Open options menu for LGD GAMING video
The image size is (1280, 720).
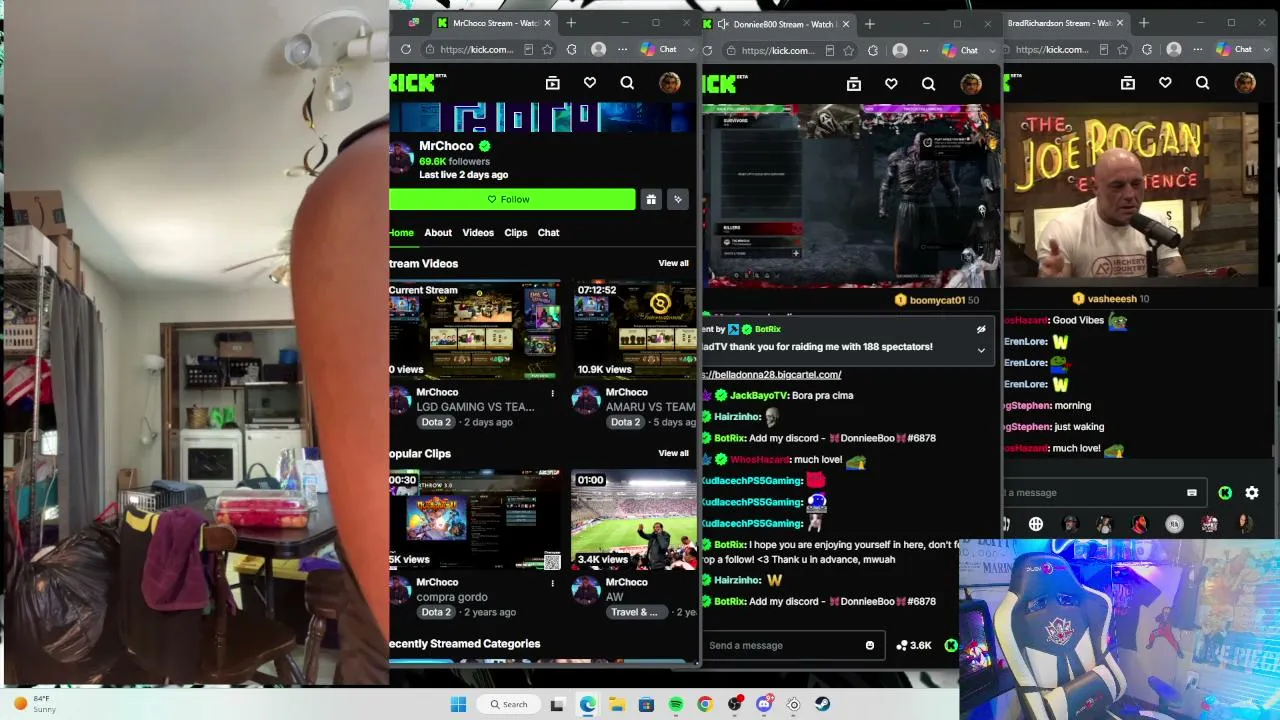552,393
